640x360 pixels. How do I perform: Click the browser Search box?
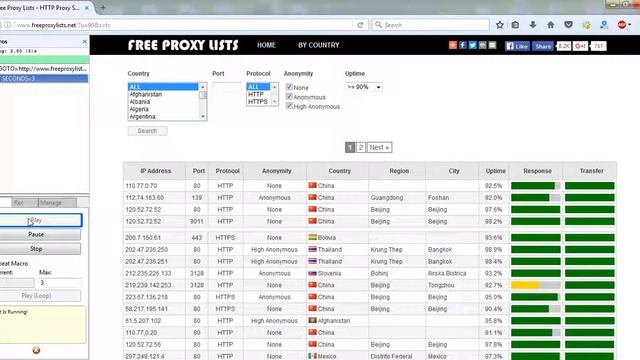point(431,25)
